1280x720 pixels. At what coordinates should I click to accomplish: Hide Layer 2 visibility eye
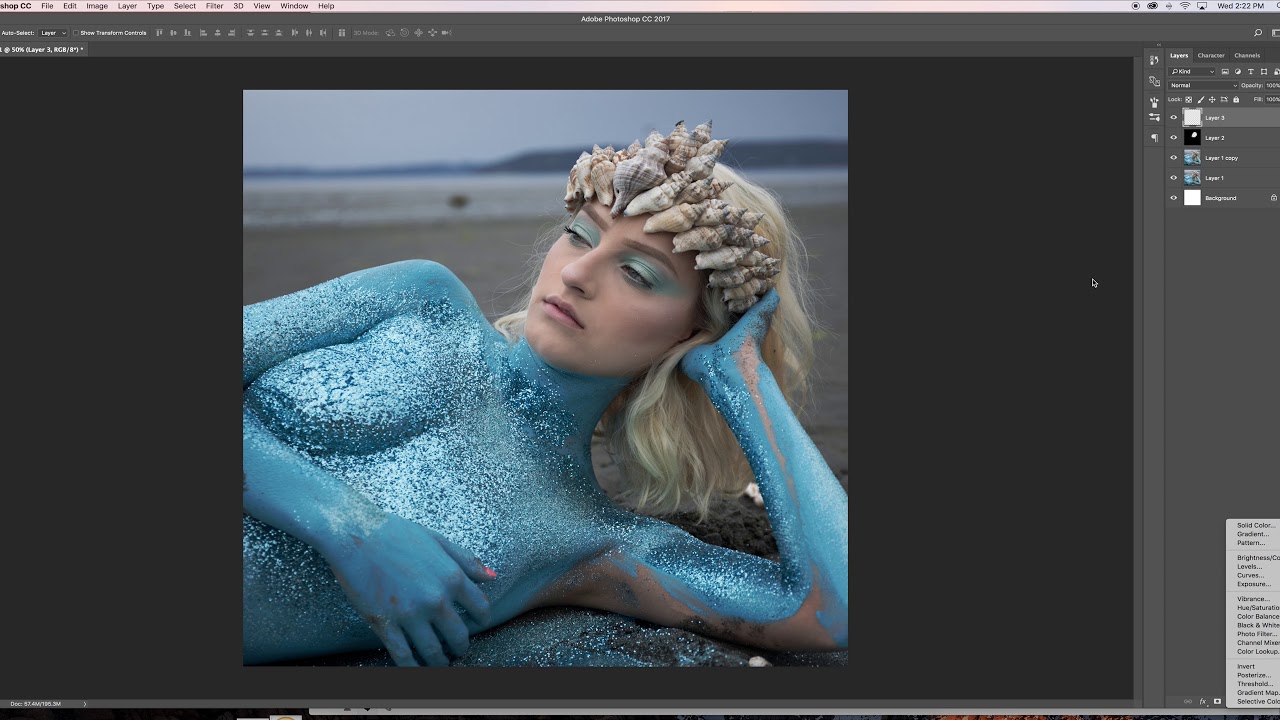(x=1174, y=137)
